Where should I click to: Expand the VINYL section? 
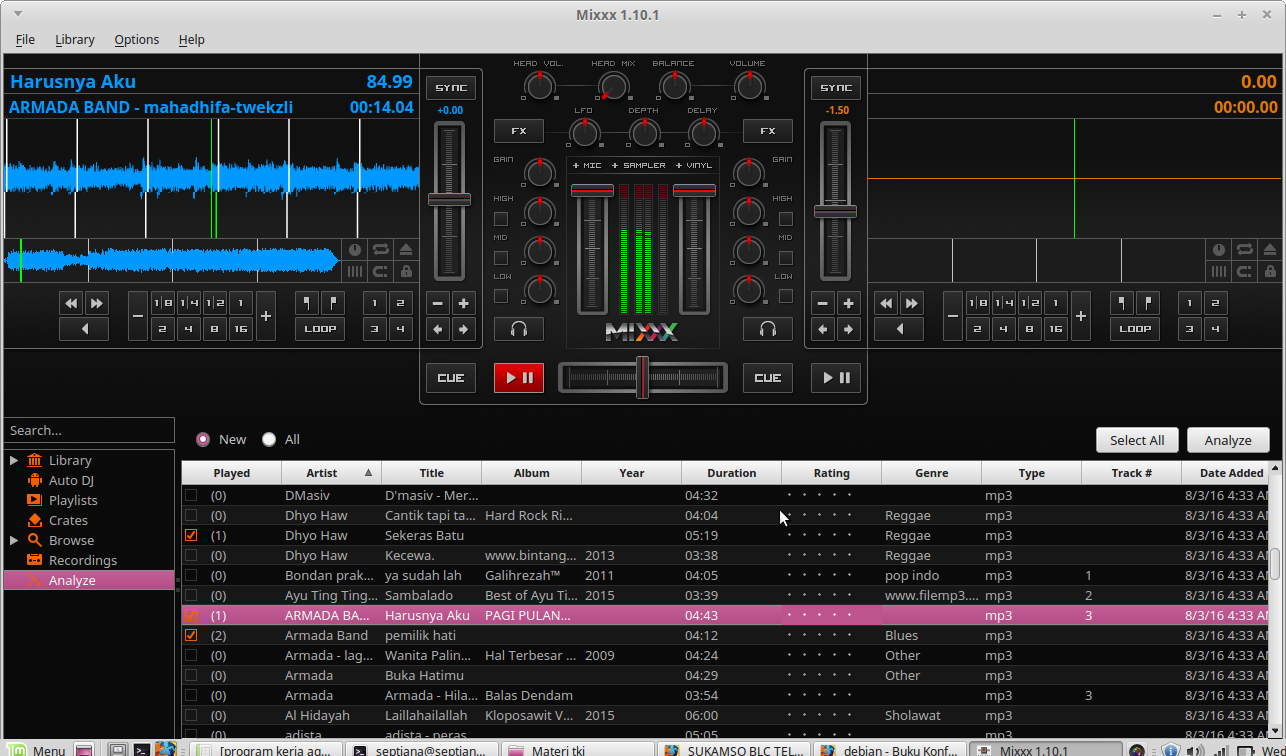pyautogui.click(x=694, y=165)
